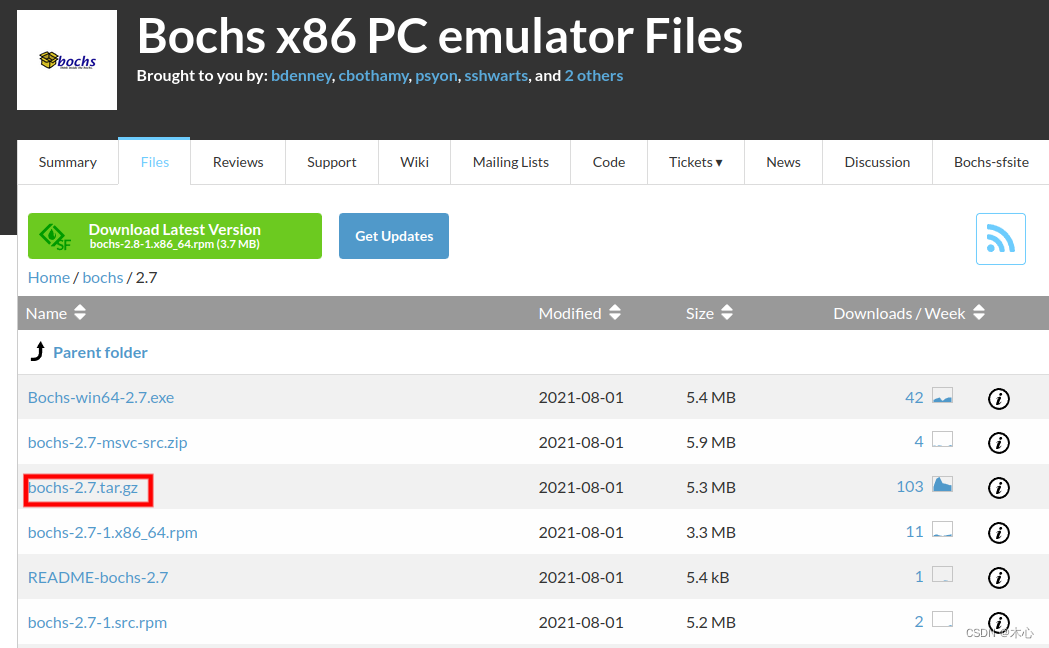Open download stats chart for bochs-2.7.tar.gz
This screenshot has height=648, width=1049.
click(x=942, y=484)
